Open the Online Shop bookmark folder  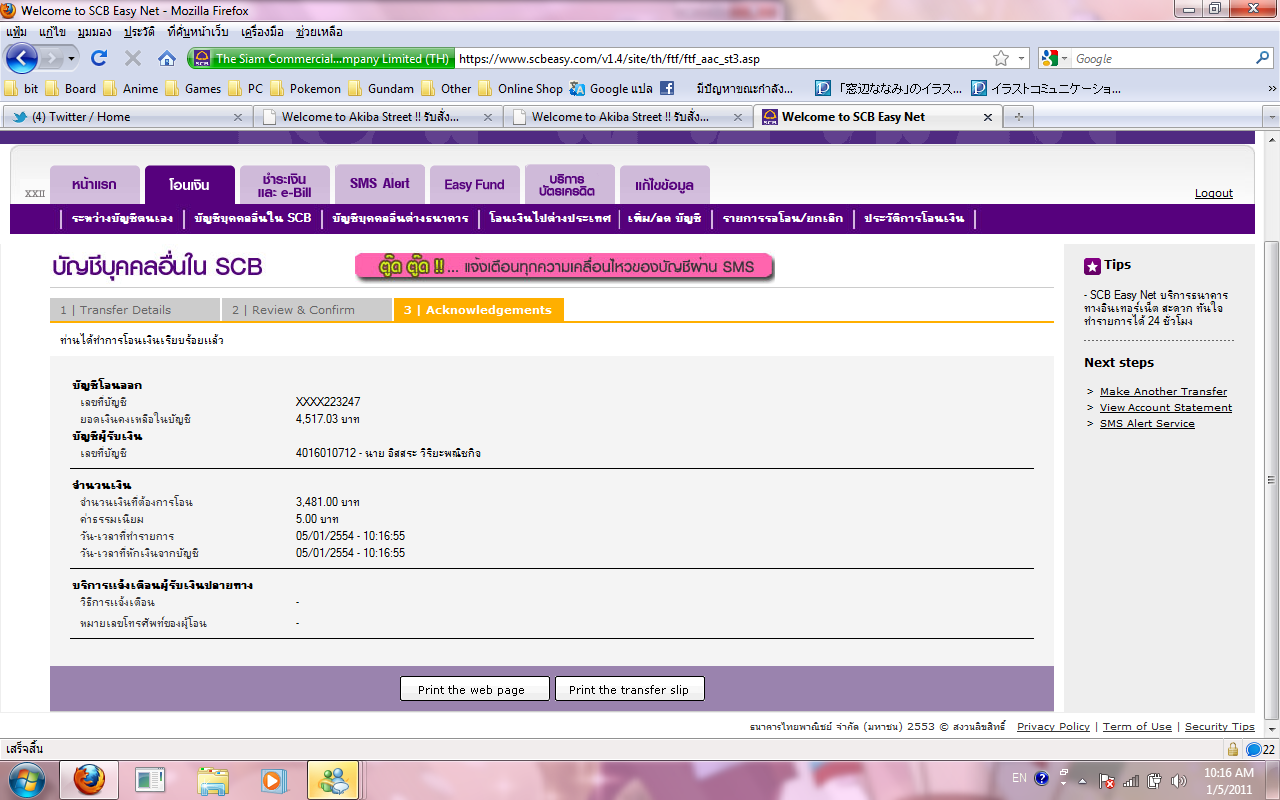pyautogui.click(x=520, y=88)
